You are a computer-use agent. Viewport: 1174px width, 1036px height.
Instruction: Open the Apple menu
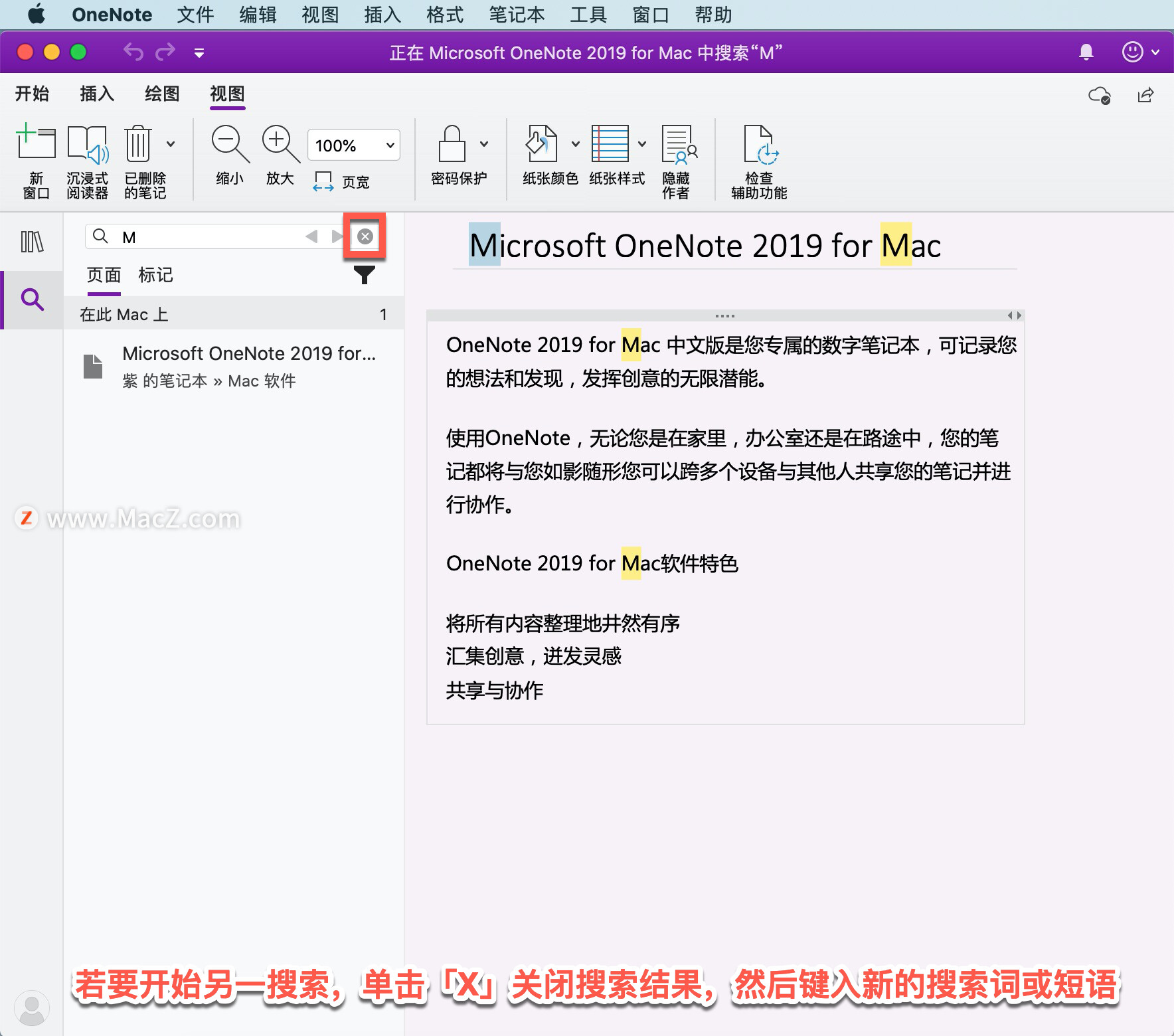point(37,14)
